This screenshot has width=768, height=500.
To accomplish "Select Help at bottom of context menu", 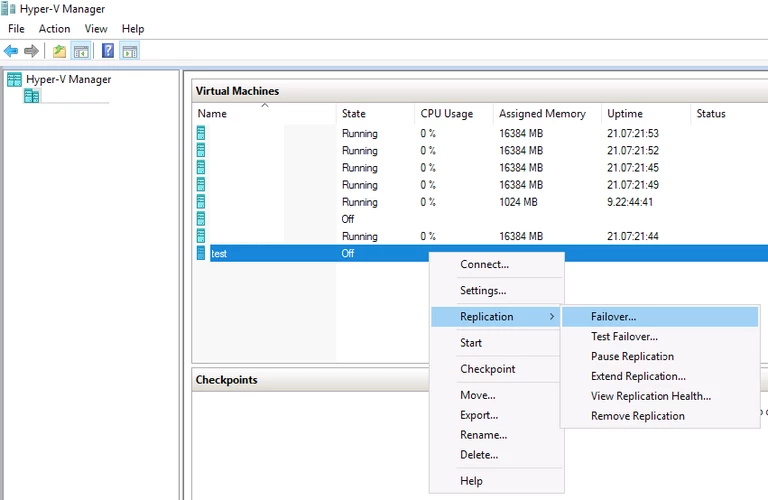I will pos(497,481).
